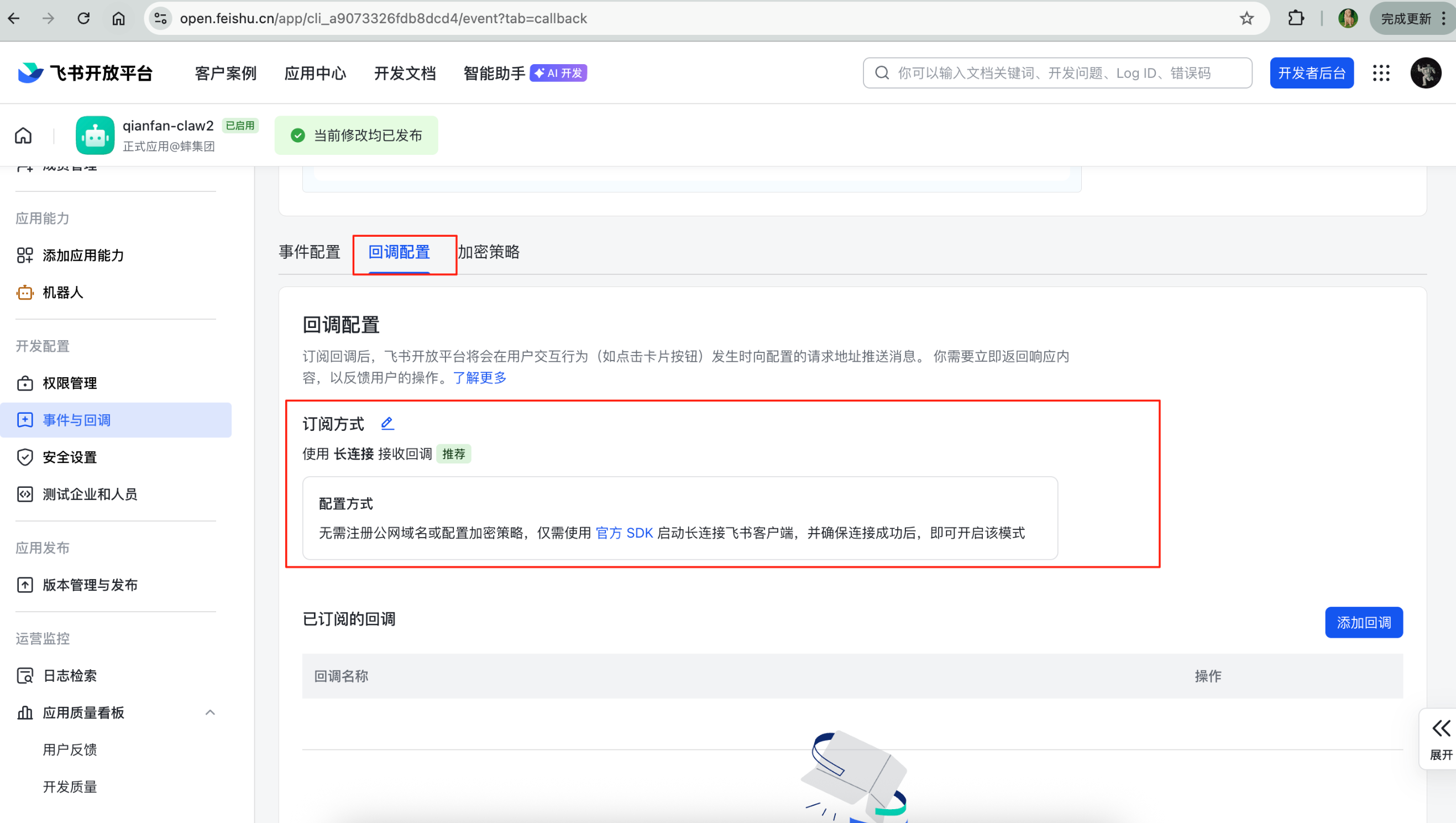Reload the page with refresh icon

(83, 19)
